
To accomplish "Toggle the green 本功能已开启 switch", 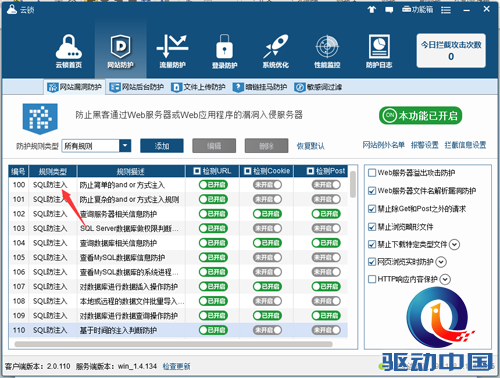I will [420, 116].
